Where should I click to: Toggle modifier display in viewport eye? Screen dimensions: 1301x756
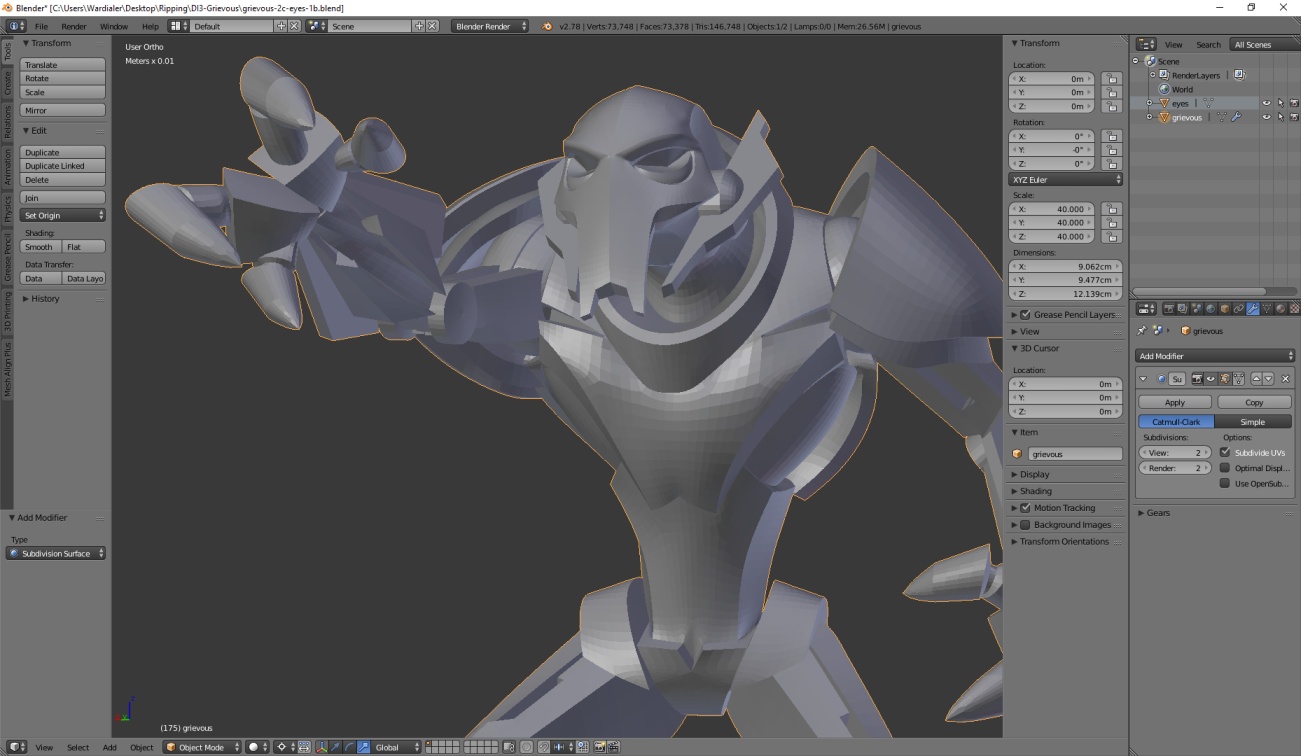[x=1210, y=379]
